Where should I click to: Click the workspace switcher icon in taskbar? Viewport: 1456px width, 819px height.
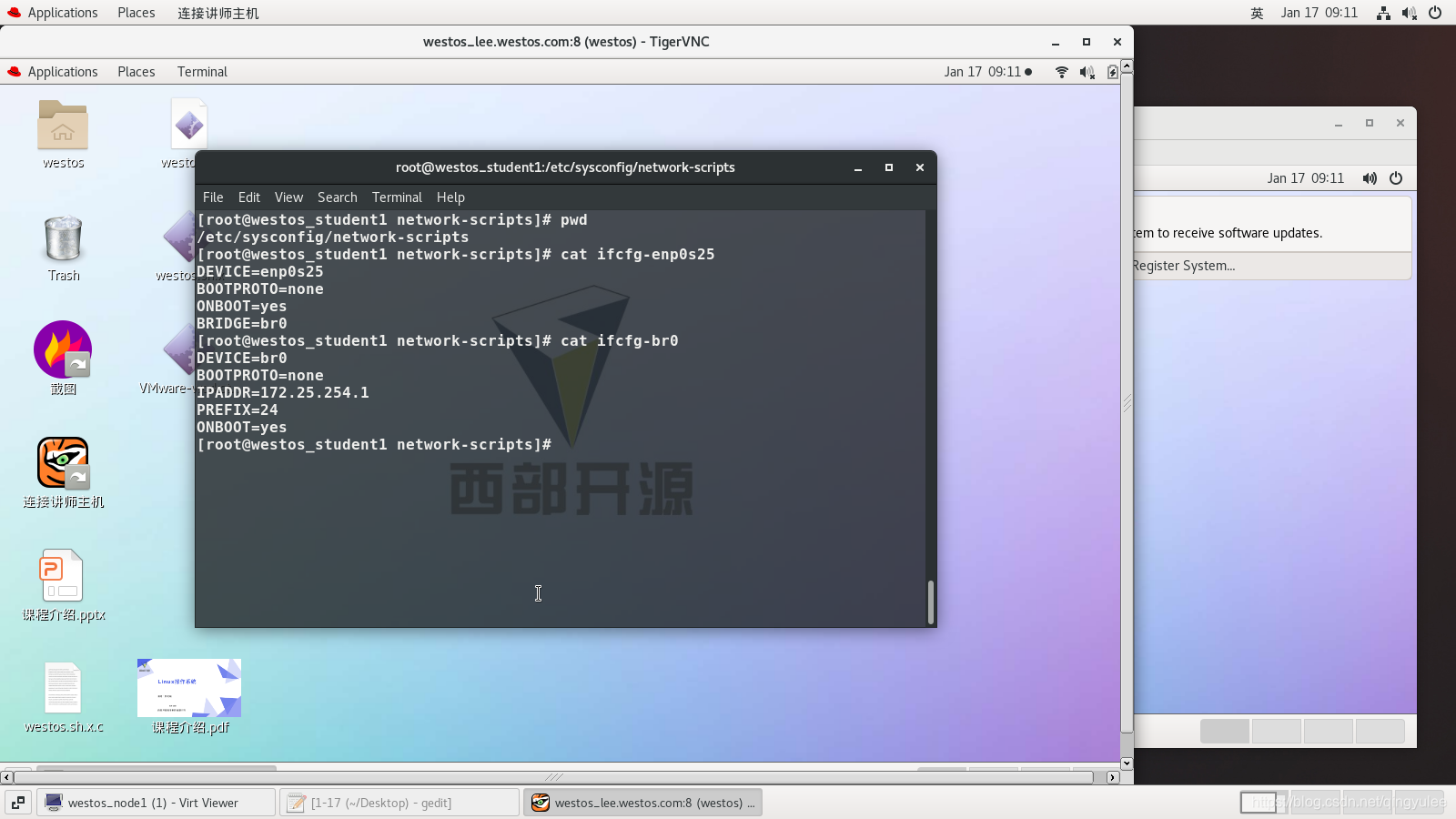[x=18, y=803]
